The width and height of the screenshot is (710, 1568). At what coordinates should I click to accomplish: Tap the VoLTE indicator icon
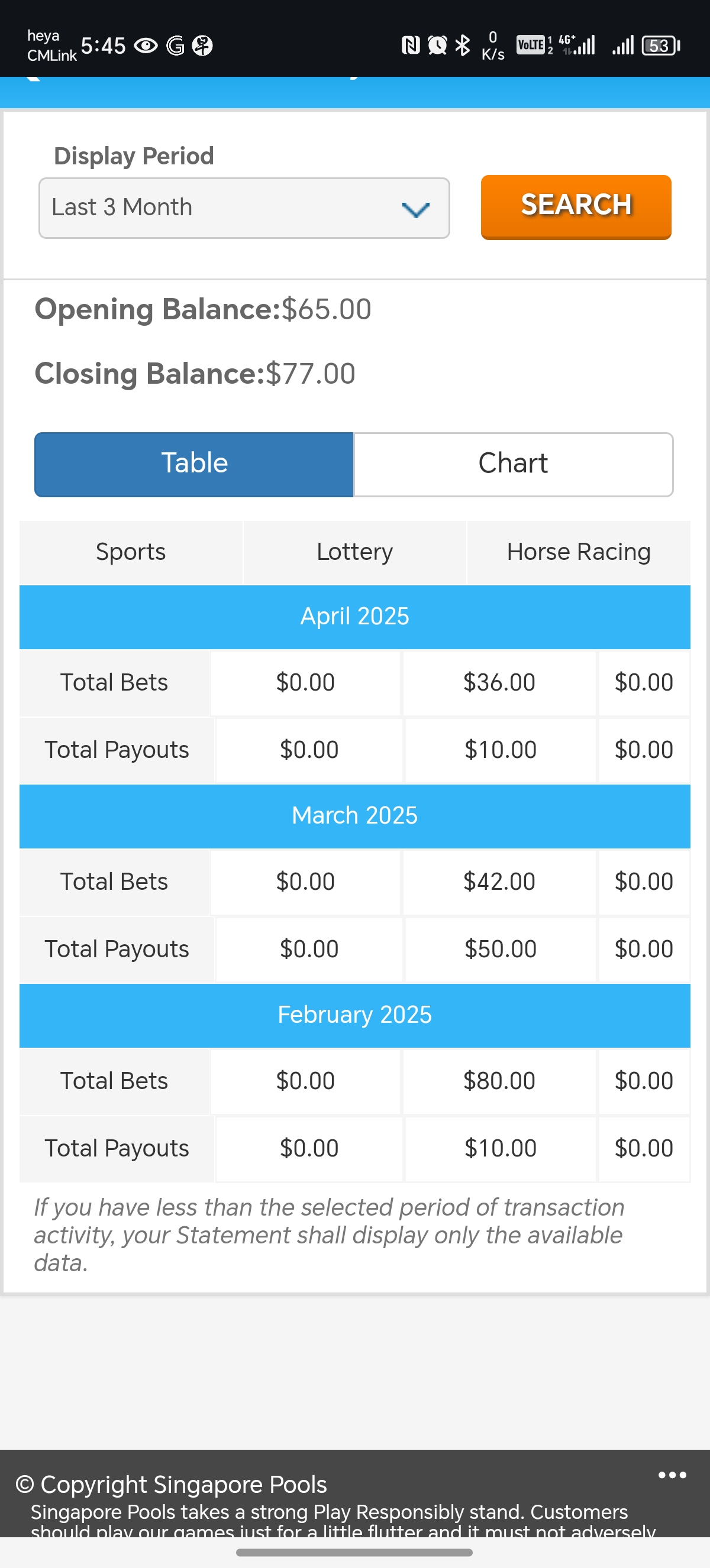click(531, 45)
